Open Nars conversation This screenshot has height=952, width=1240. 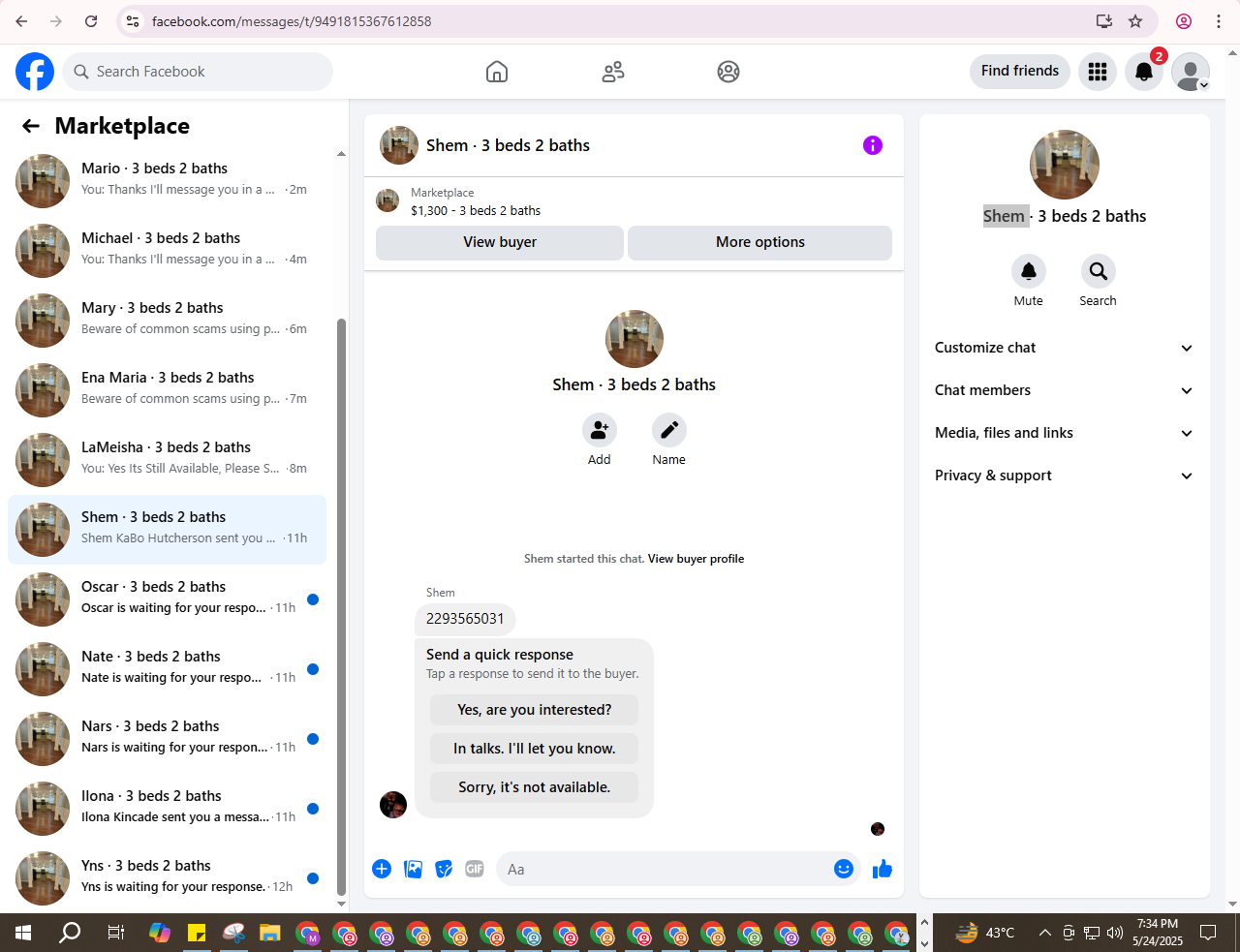[167, 739]
